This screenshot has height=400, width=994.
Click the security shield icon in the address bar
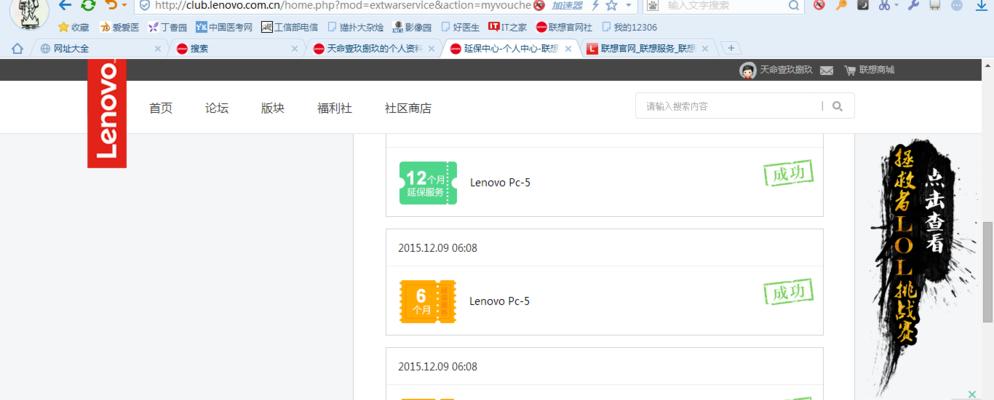145,5
